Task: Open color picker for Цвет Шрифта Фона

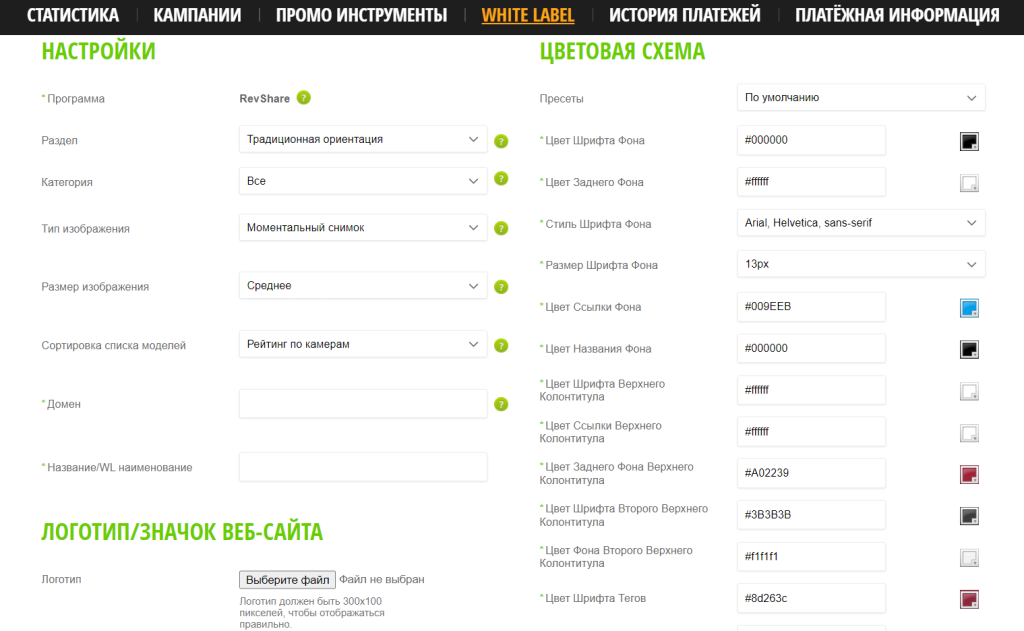Action: 969,141
